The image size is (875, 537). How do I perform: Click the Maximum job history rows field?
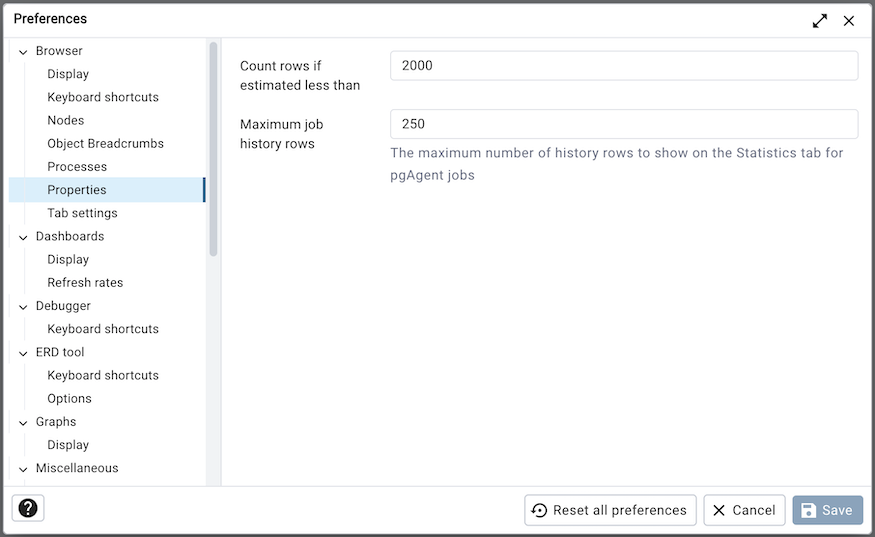pyautogui.click(x=623, y=124)
